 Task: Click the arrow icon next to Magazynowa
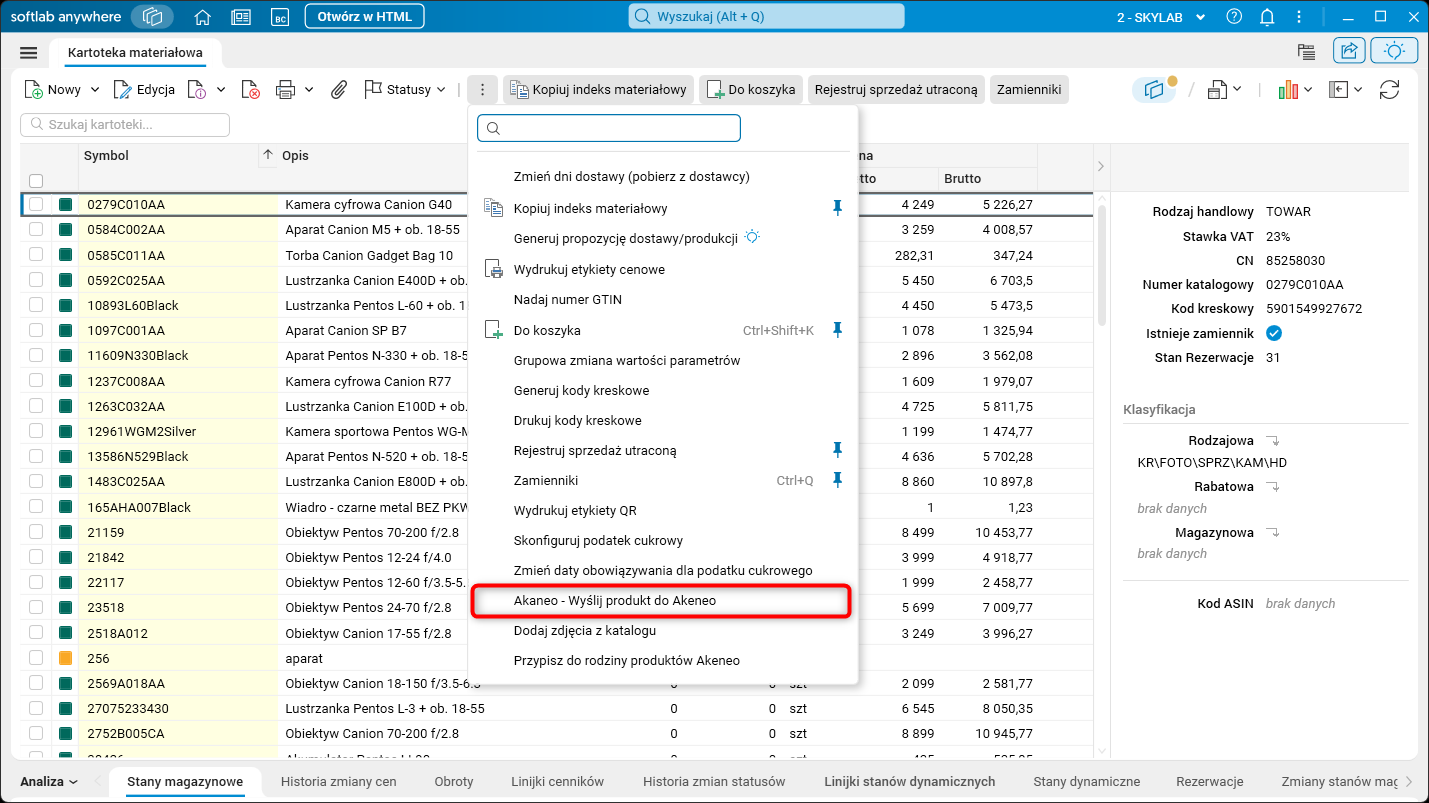(x=1272, y=533)
